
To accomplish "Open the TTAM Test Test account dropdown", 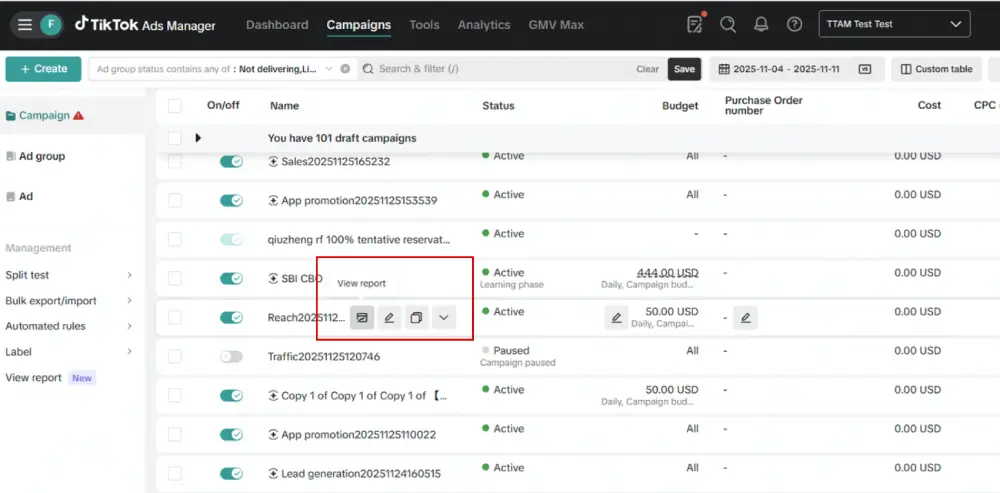I will coord(894,24).
